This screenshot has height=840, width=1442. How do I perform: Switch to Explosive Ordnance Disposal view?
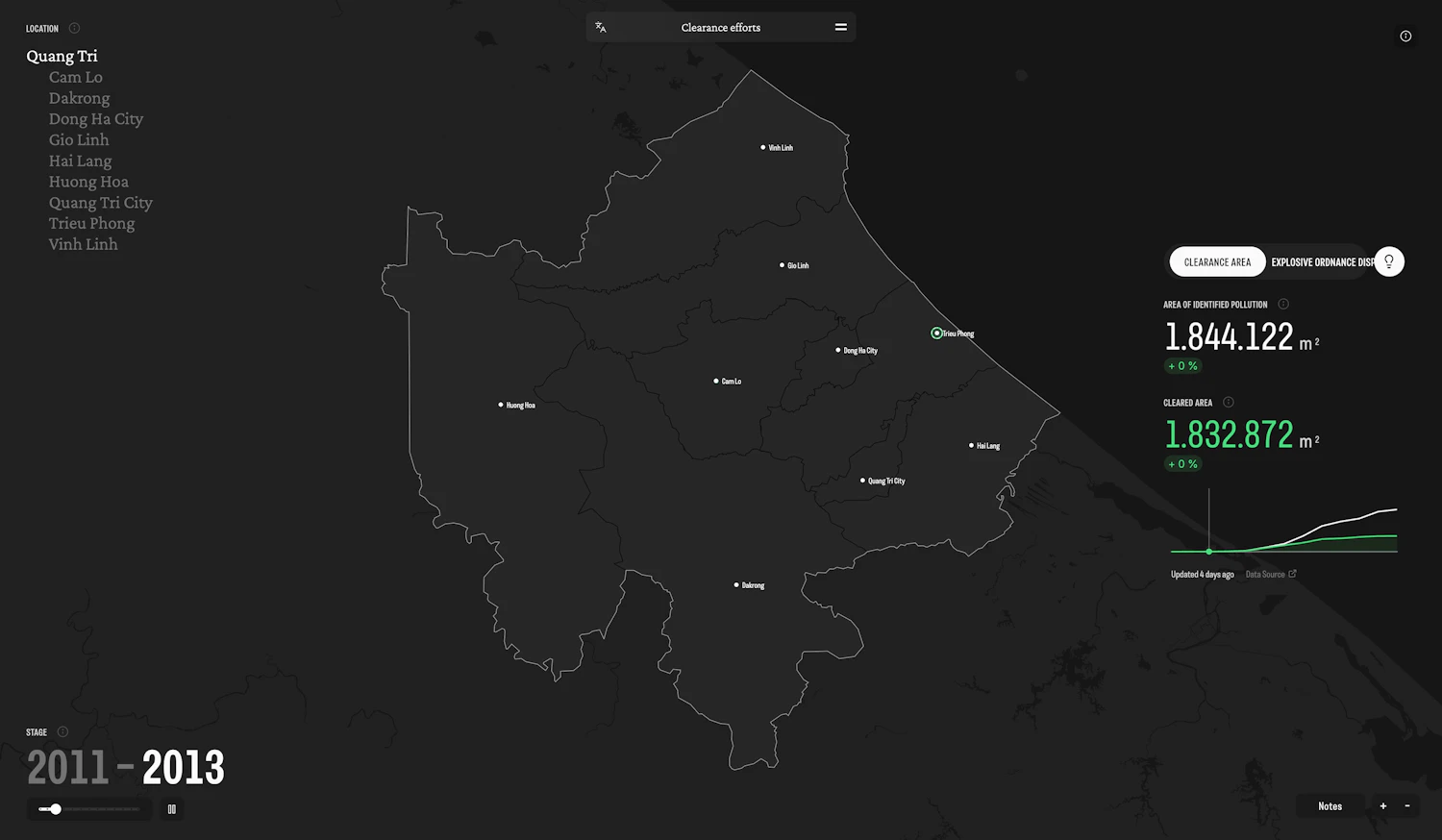(x=1321, y=262)
